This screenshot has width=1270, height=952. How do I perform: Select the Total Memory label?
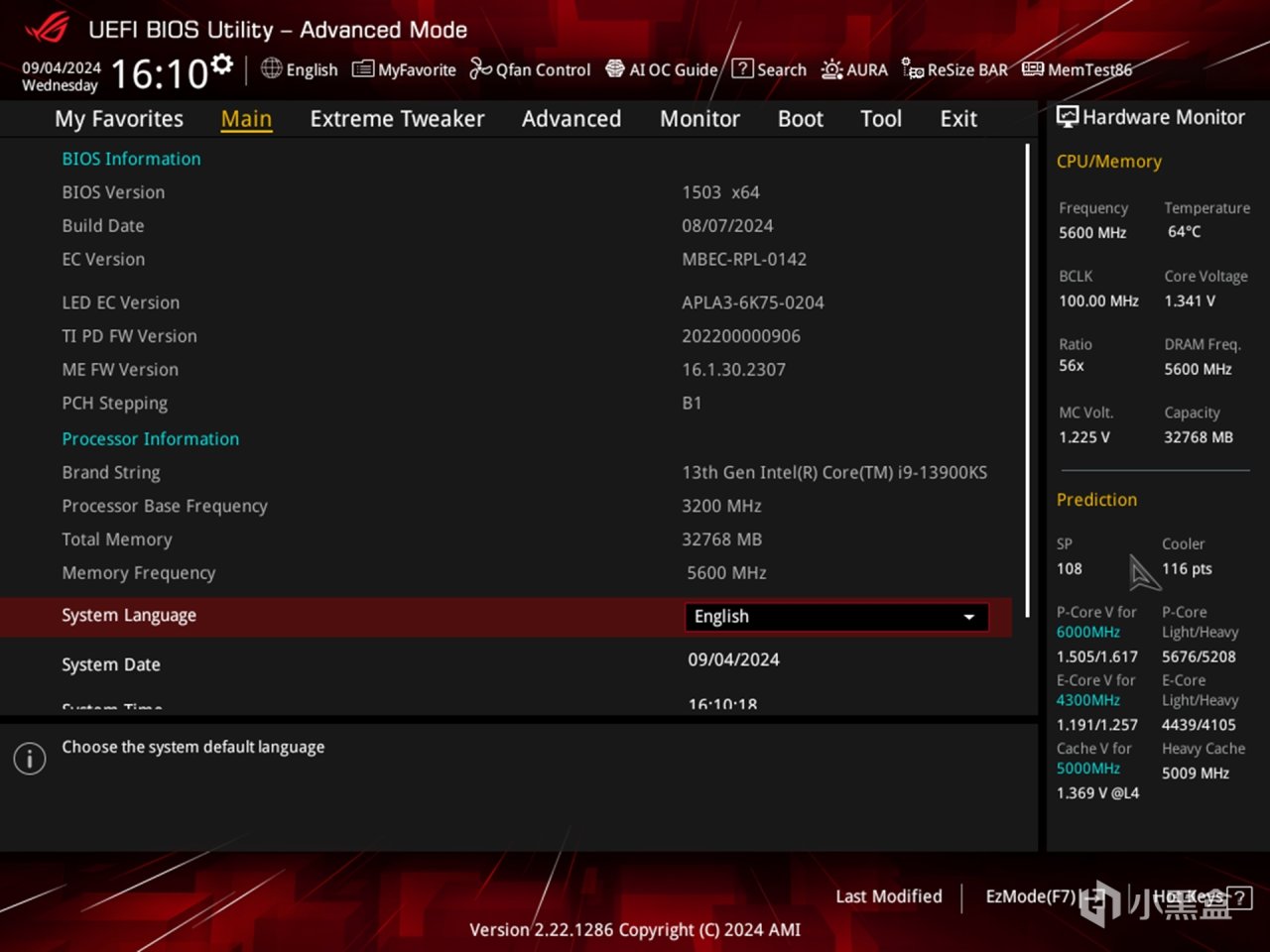pos(117,540)
